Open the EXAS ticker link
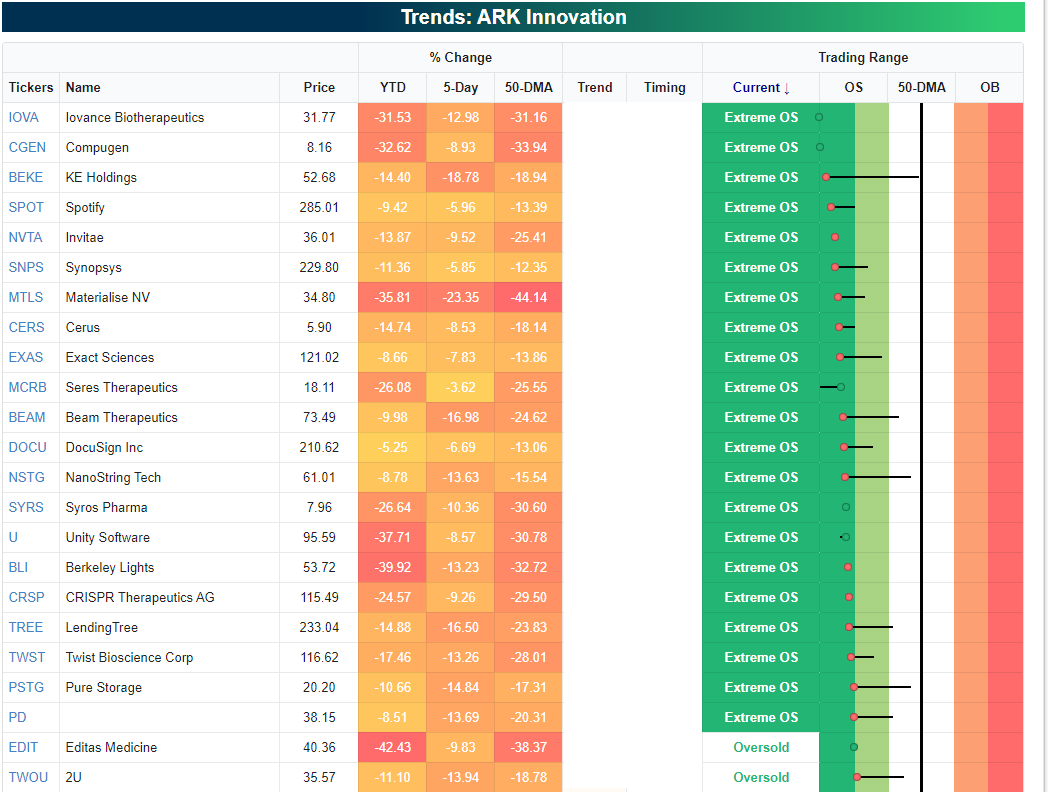This screenshot has height=792, width=1048. coord(25,358)
